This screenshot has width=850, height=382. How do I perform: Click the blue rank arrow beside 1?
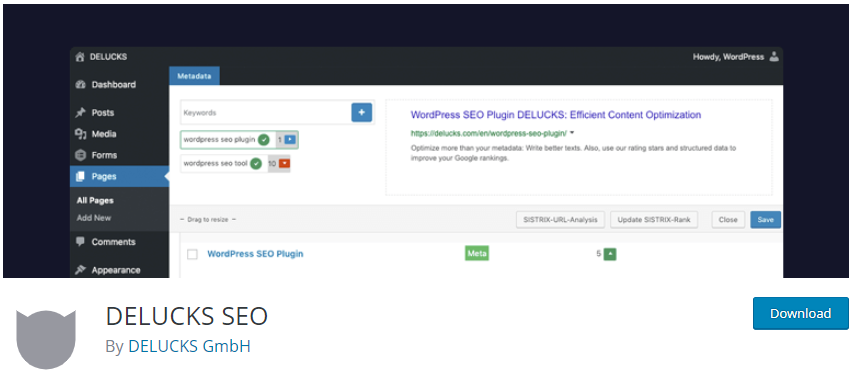click(290, 140)
